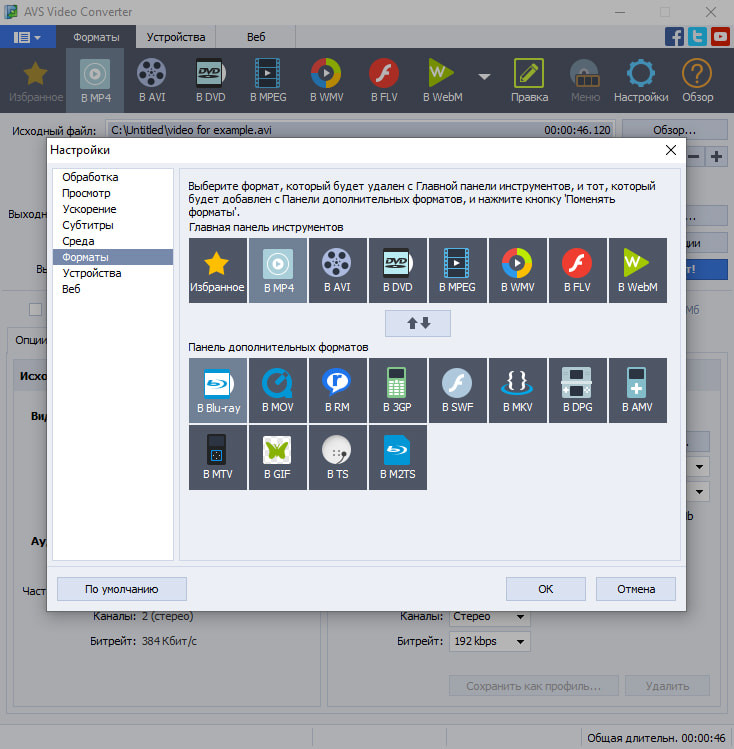Open the Среда settings section
The image size is (734, 749).
coord(113,241)
